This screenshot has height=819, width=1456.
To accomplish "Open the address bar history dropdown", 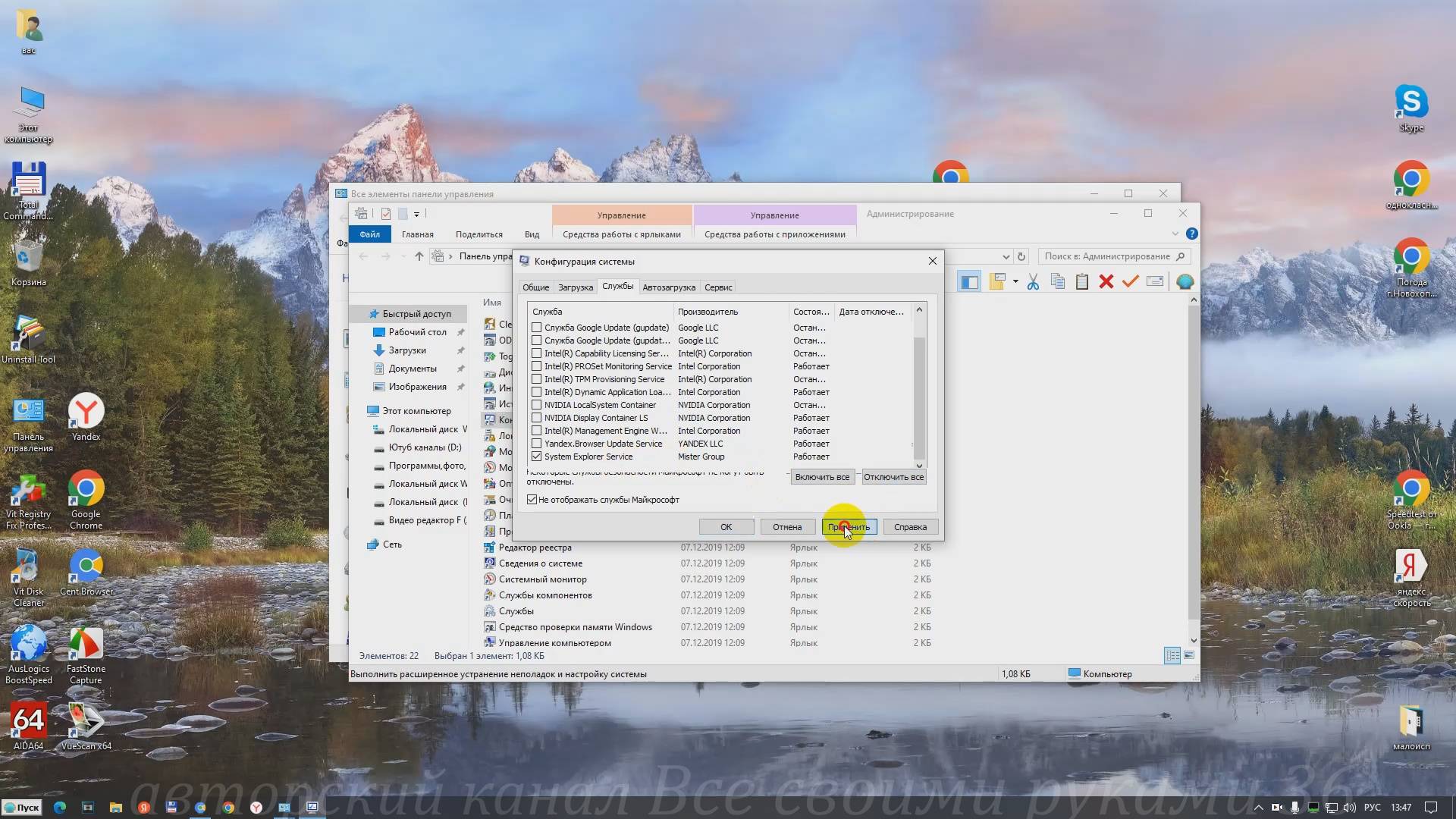I will [1006, 256].
